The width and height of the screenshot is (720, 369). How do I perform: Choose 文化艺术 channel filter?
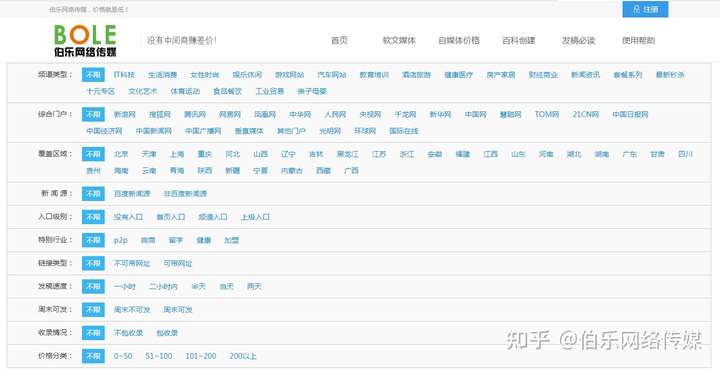click(x=143, y=91)
